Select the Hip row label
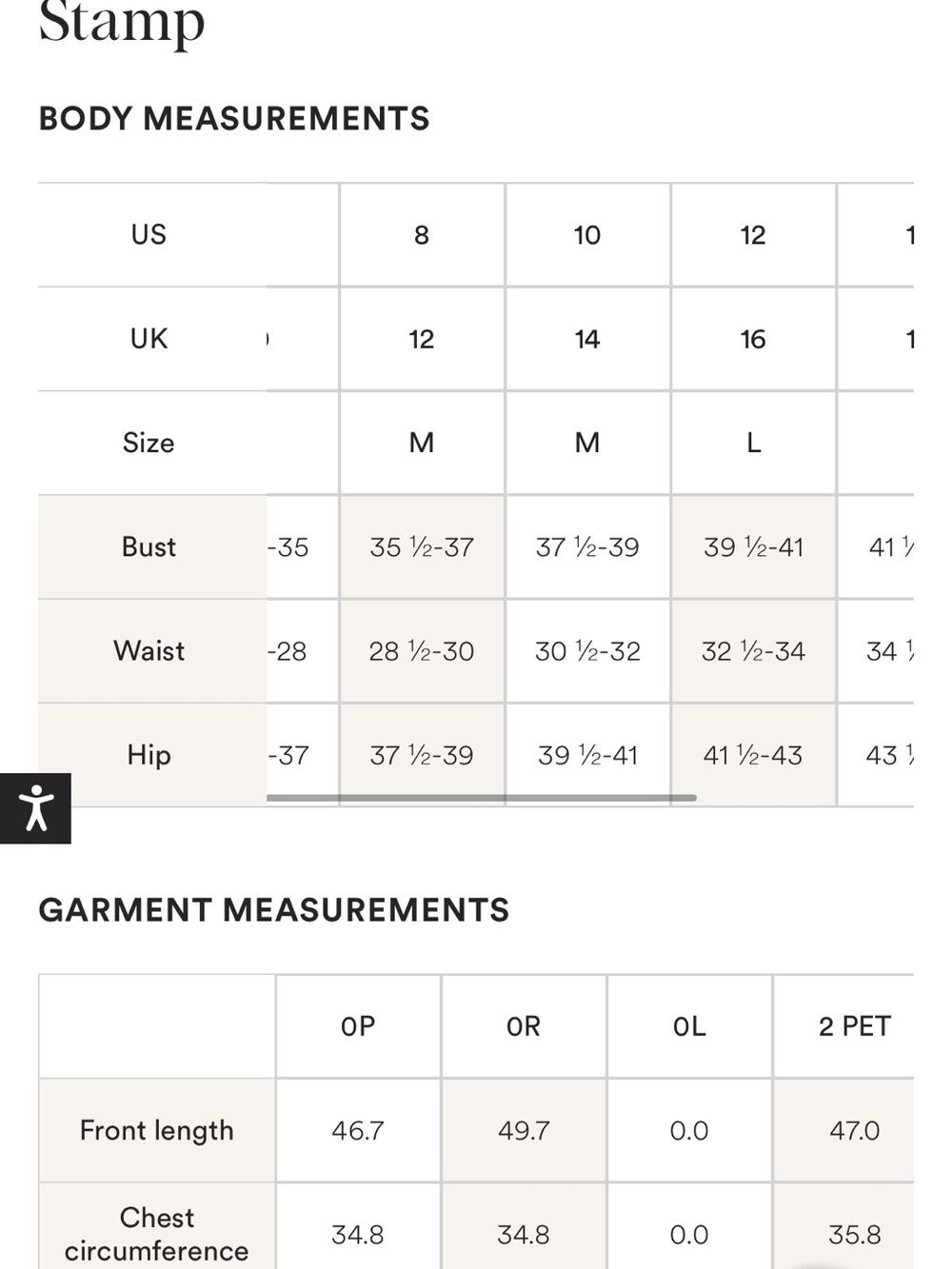Viewport: 952px width, 1269px height. 149,755
